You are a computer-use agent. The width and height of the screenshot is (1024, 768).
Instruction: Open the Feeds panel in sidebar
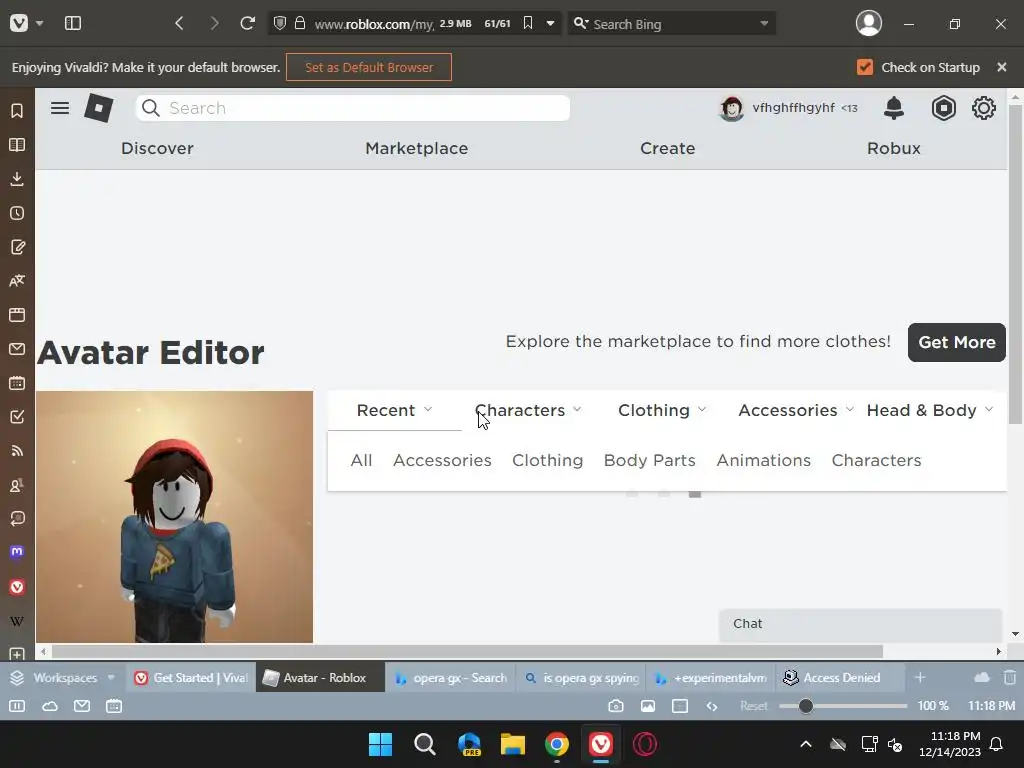pos(17,451)
